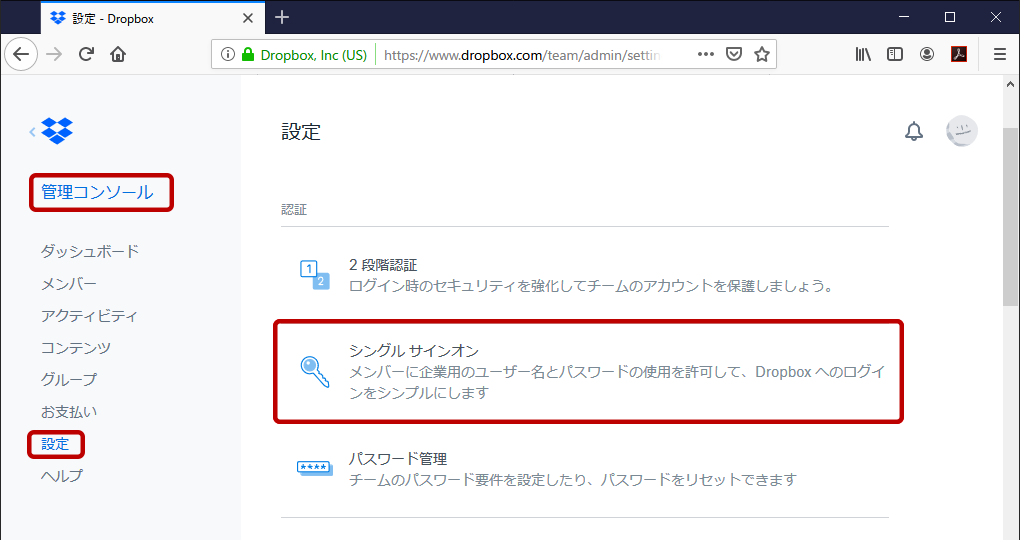Bookmark this page with the star
The image size is (1020, 540).
tap(762, 54)
